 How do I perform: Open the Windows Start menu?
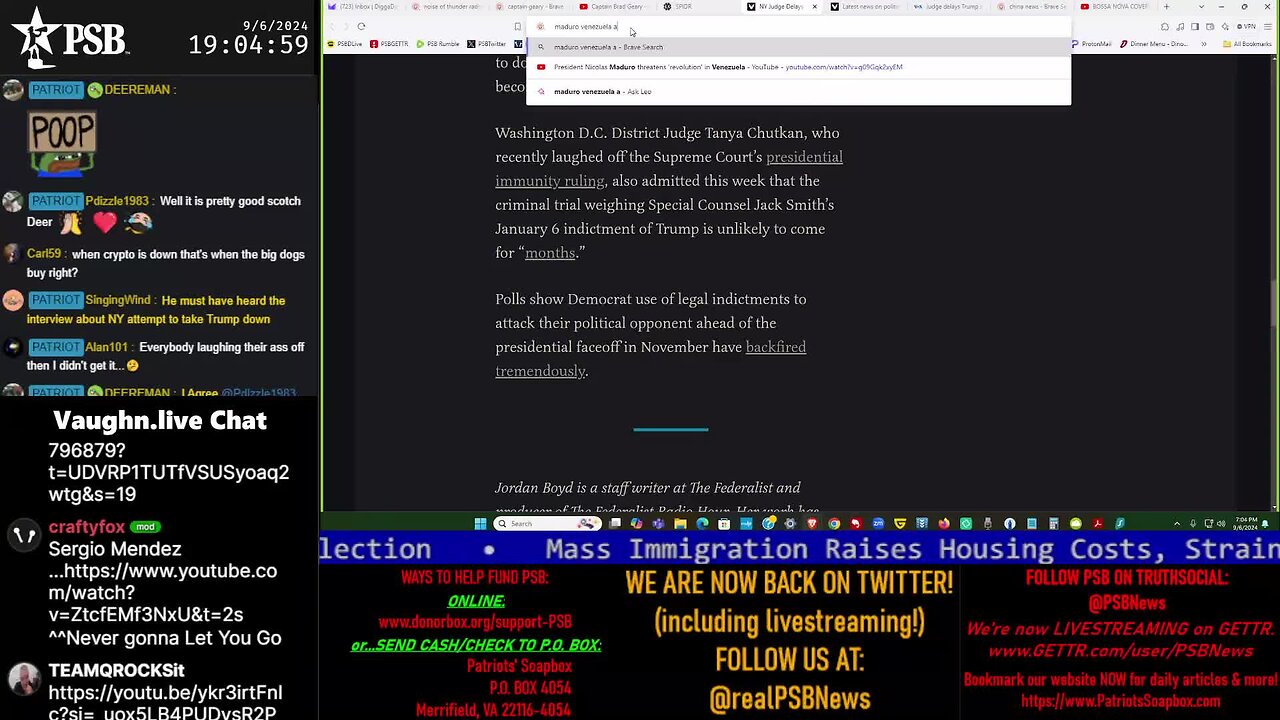pos(479,524)
